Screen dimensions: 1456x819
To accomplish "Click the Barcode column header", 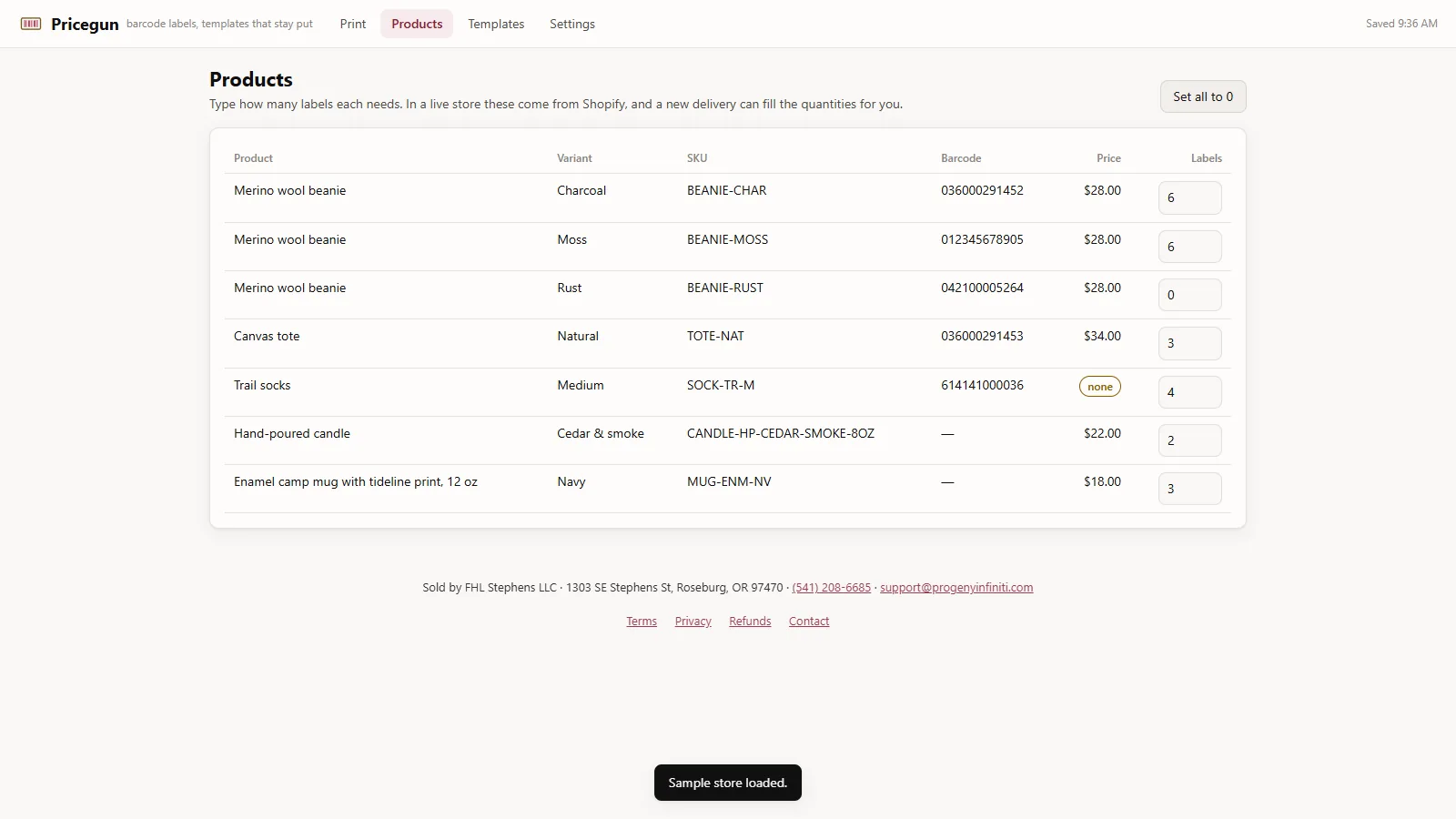I will point(961,158).
